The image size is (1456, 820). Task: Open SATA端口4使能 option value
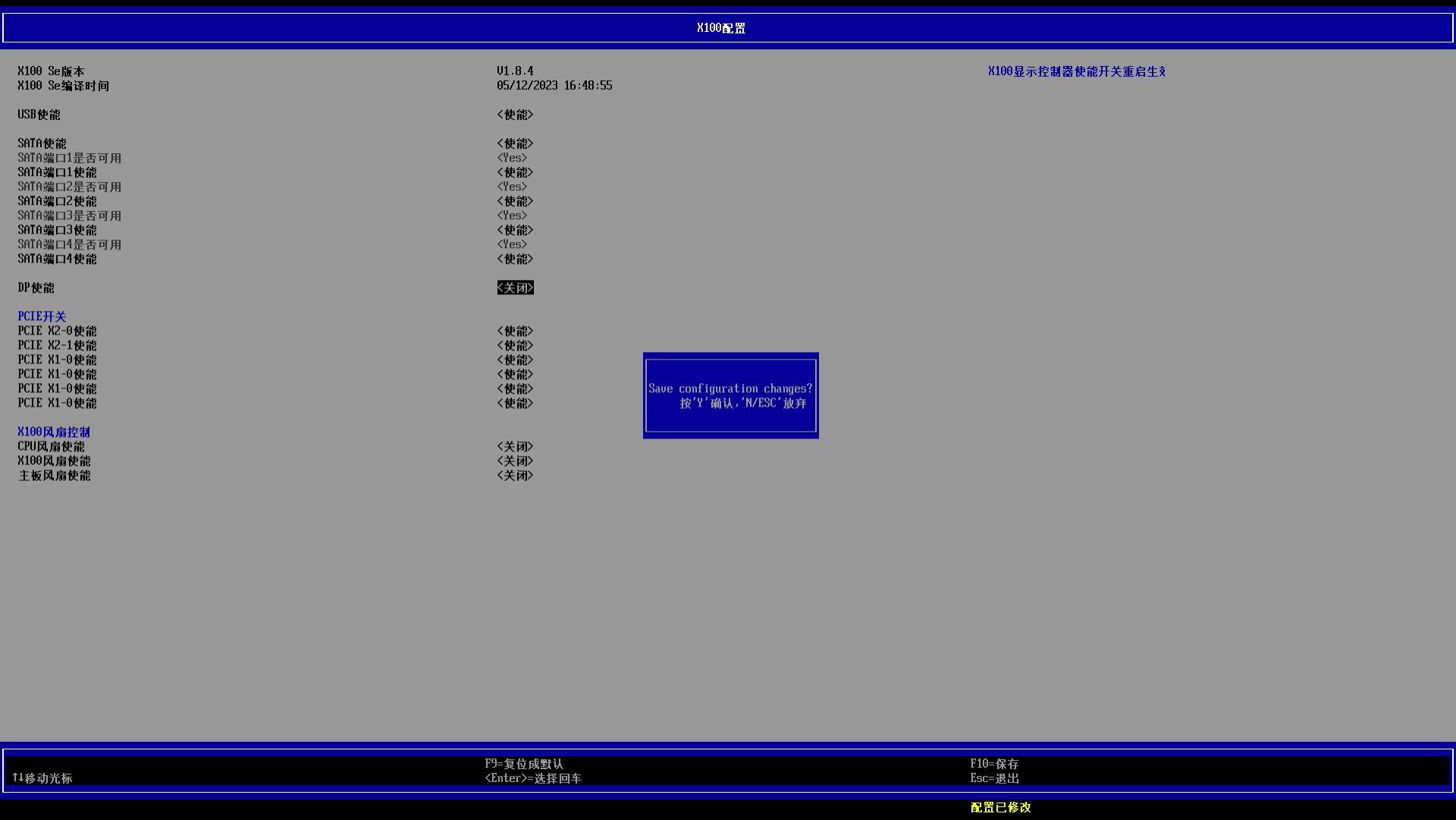point(515,259)
